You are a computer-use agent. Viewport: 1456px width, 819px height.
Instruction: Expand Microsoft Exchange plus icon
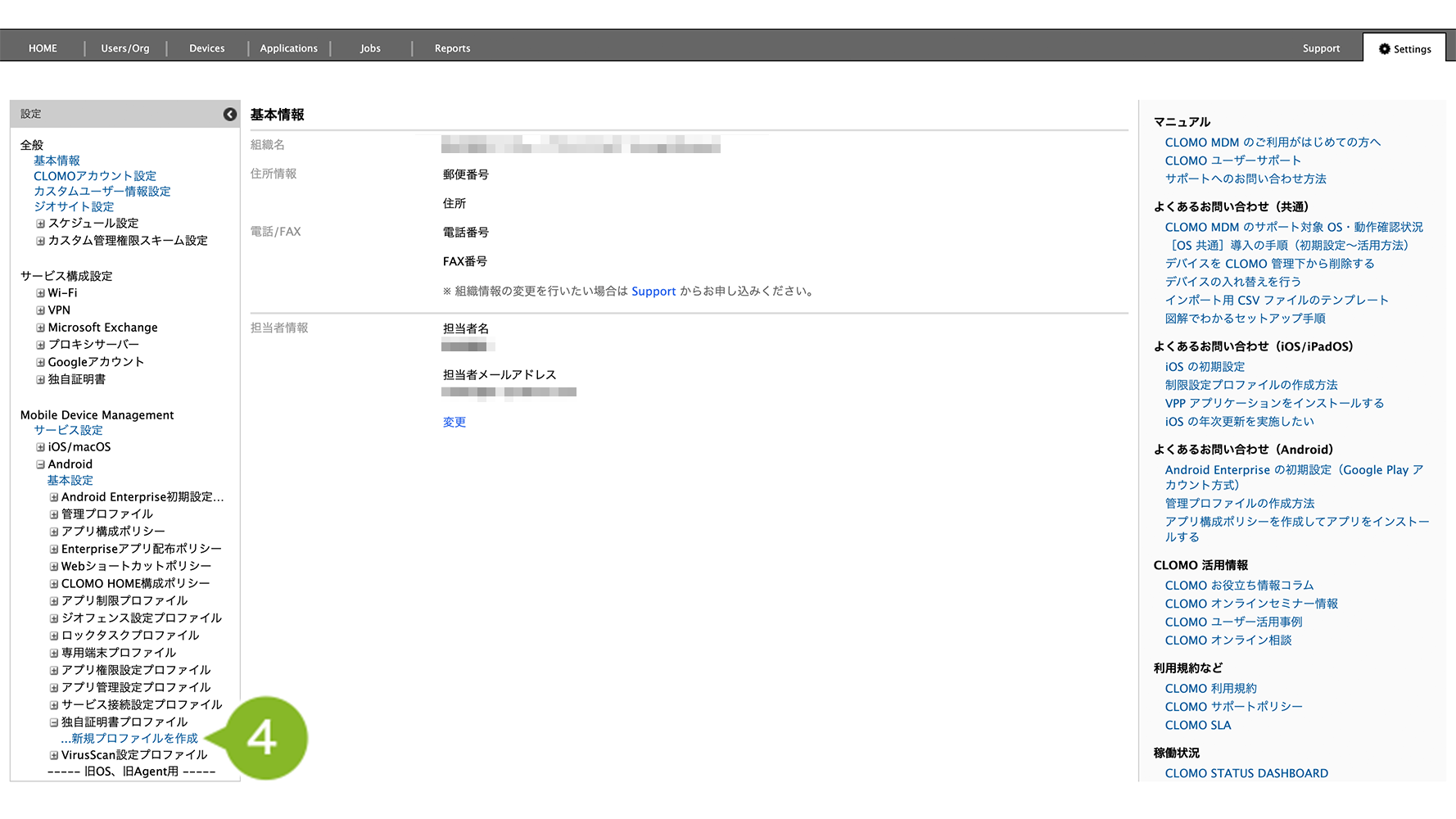coord(40,328)
